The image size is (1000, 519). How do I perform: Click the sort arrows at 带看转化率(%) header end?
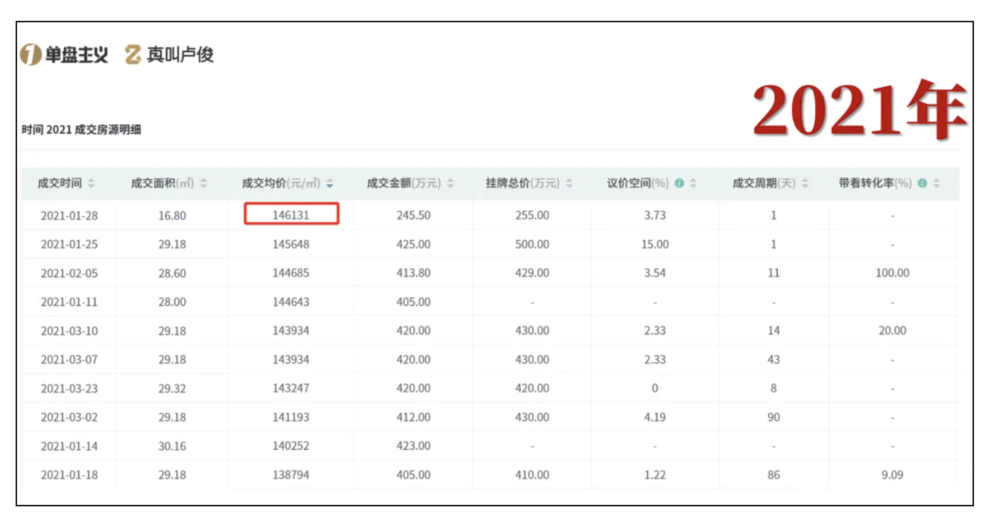(x=937, y=184)
